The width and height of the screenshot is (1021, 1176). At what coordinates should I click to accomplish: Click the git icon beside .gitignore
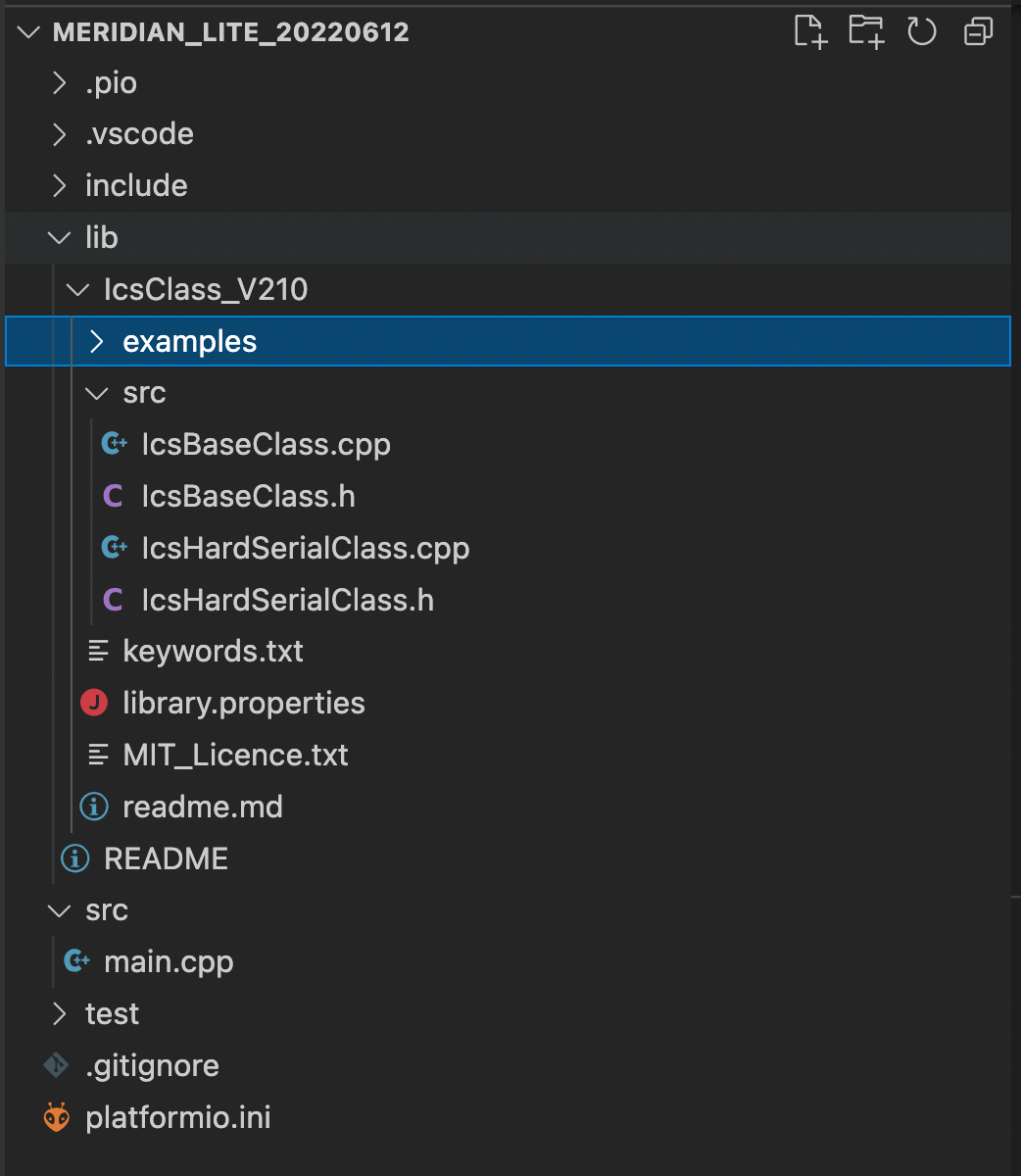point(56,1064)
